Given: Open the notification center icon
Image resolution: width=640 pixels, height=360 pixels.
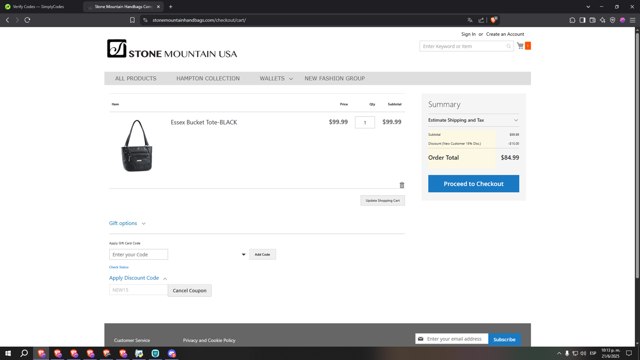Looking at the screenshot, I should (629, 353).
